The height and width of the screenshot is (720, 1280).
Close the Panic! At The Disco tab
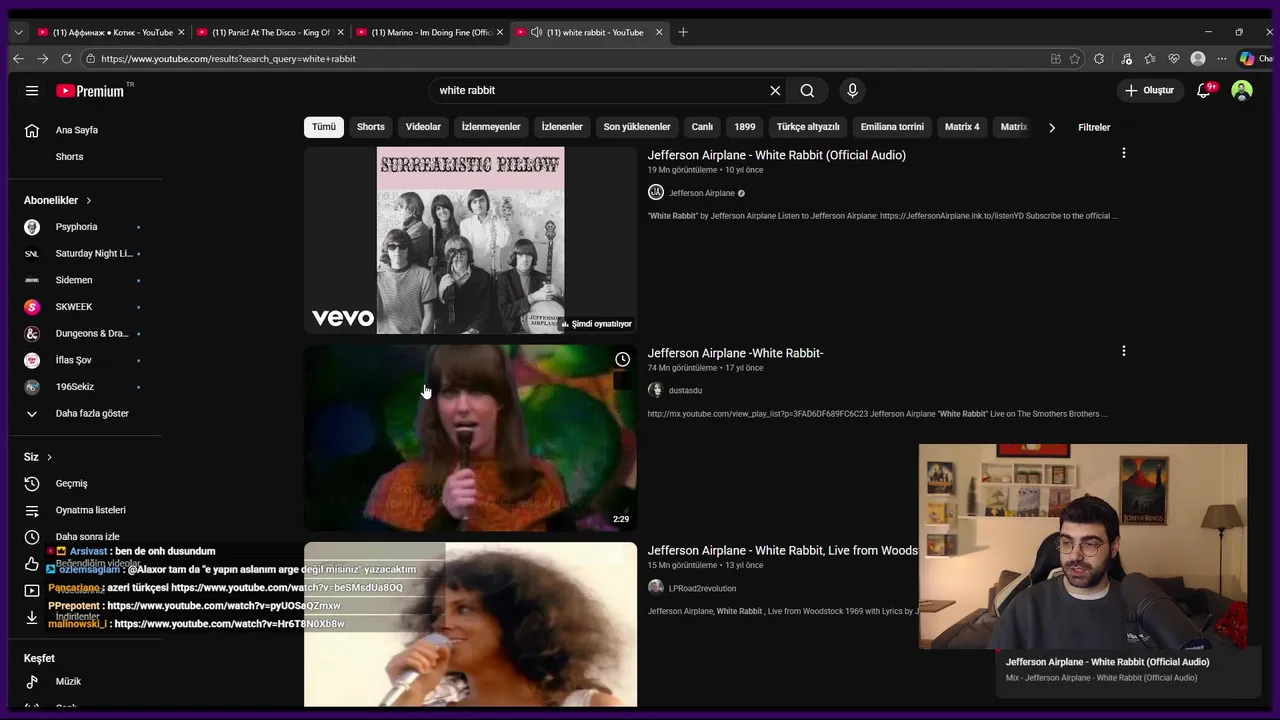click(340, 32)
